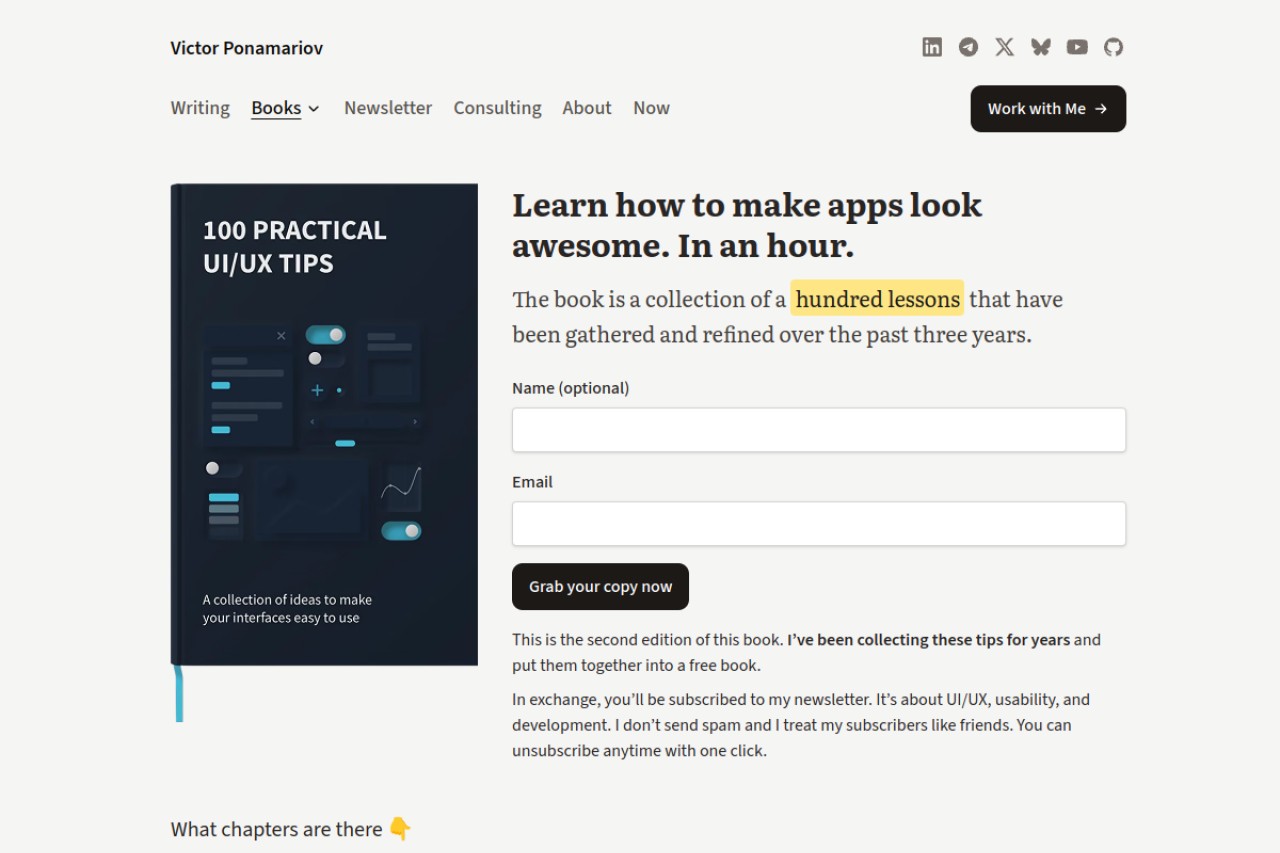
Task: Open the GitHub profile icon
Action: coord(1113,47)
